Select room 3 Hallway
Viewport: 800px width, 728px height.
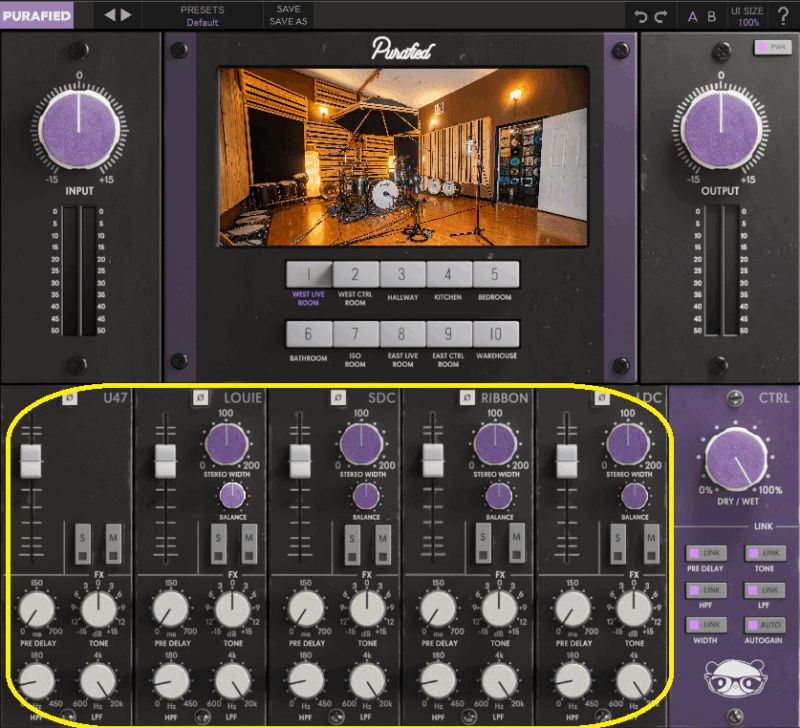coord(402,275)
